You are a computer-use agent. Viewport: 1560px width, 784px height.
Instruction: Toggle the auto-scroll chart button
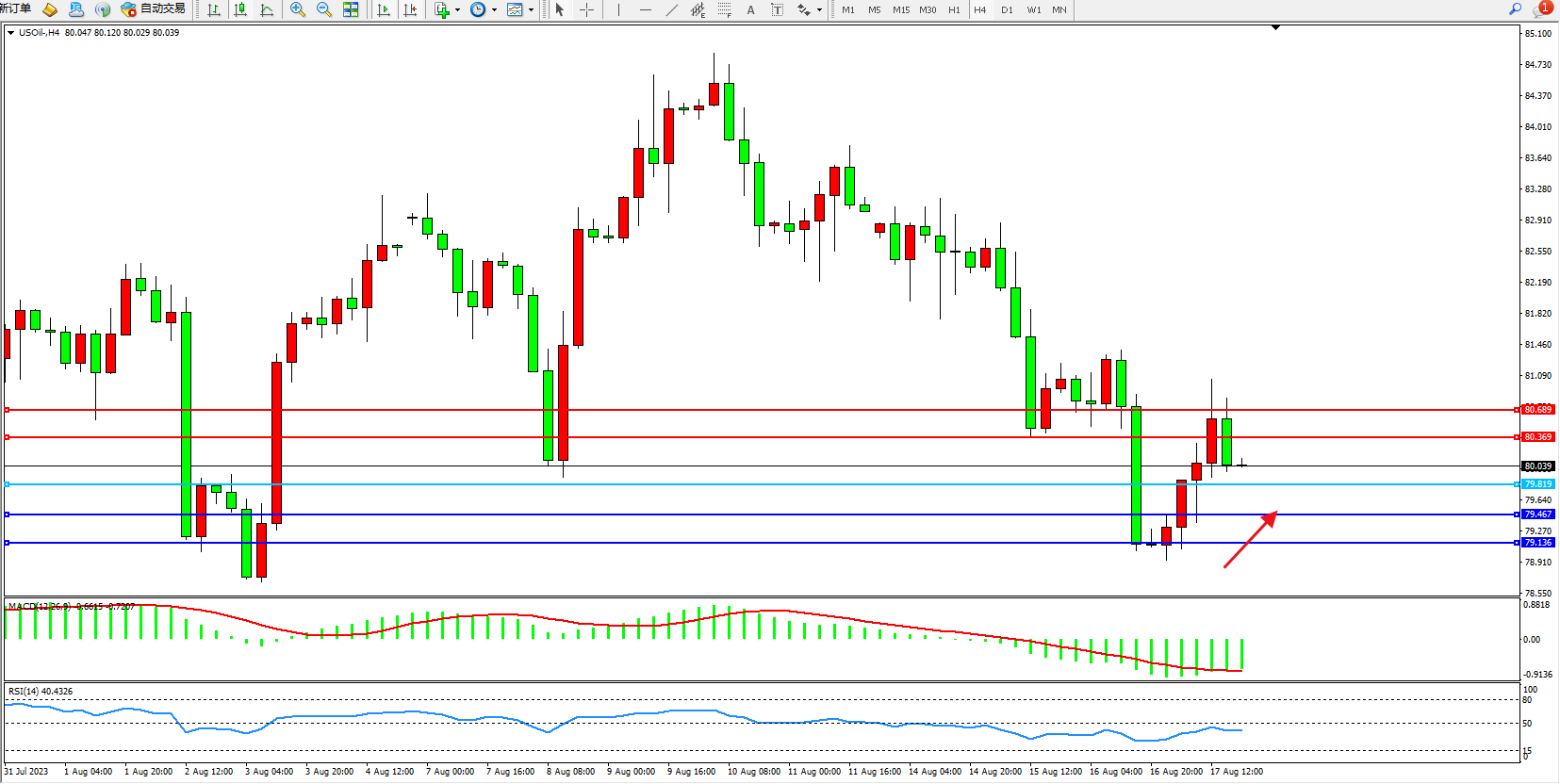click(x=384, y=9)
